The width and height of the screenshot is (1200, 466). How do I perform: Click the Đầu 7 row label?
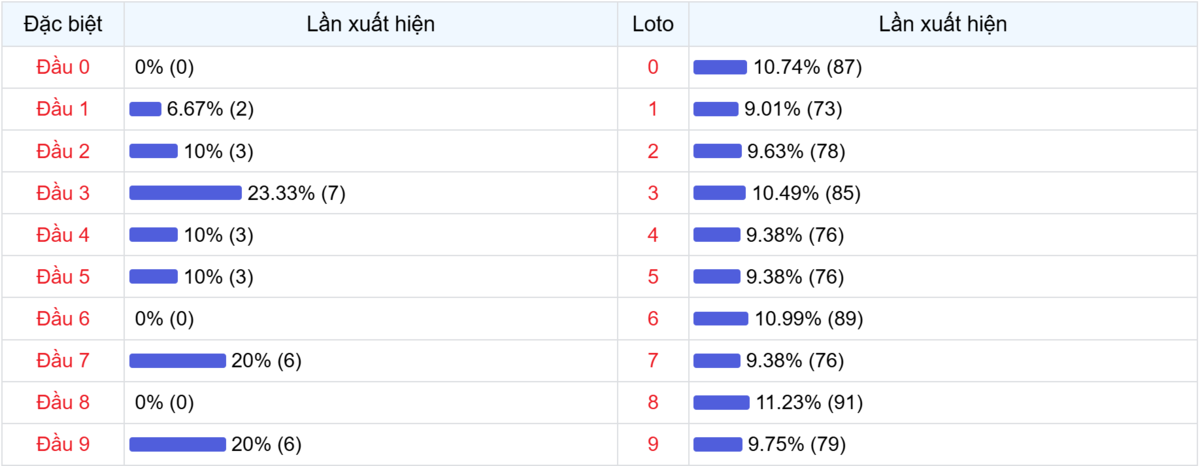(x=63, y=361)
